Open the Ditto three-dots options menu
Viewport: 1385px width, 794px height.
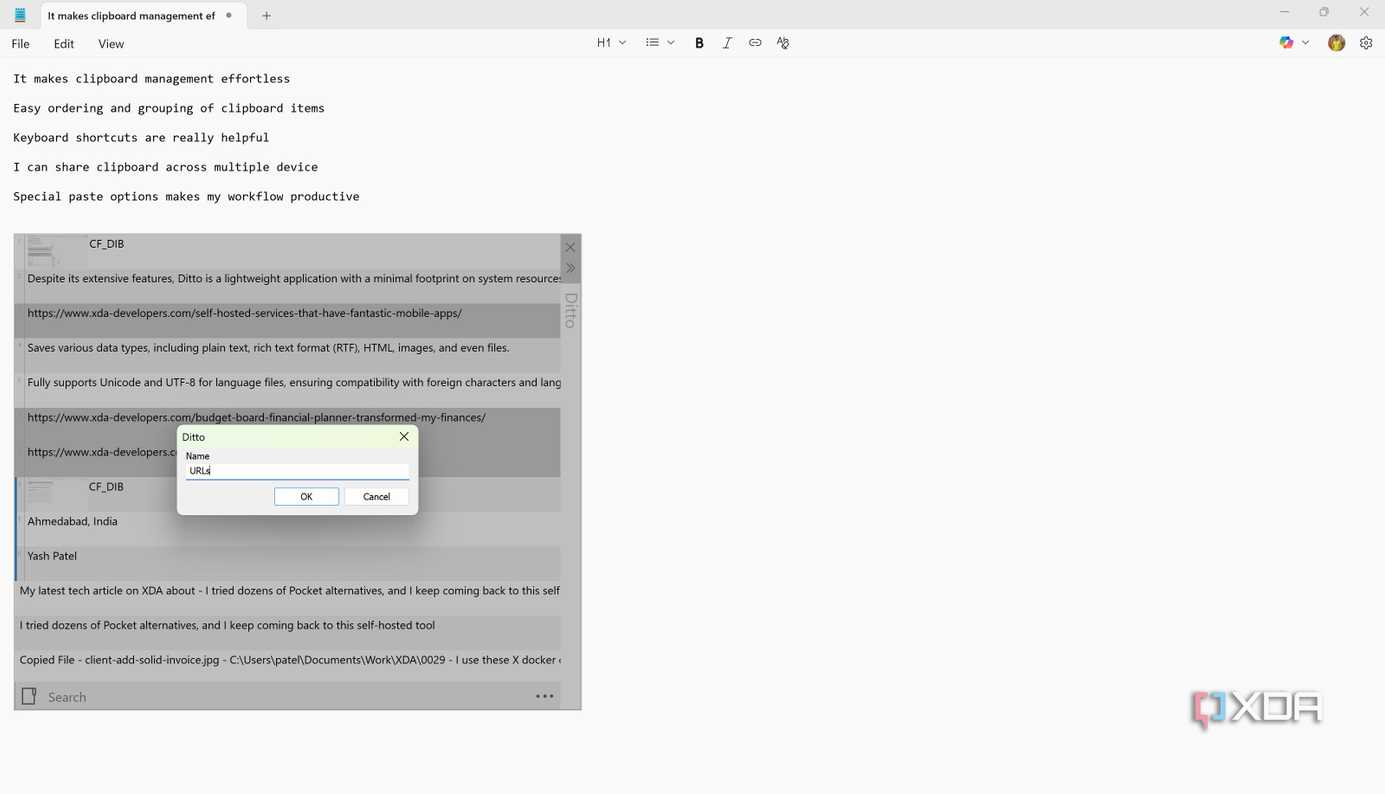(545, 697)
